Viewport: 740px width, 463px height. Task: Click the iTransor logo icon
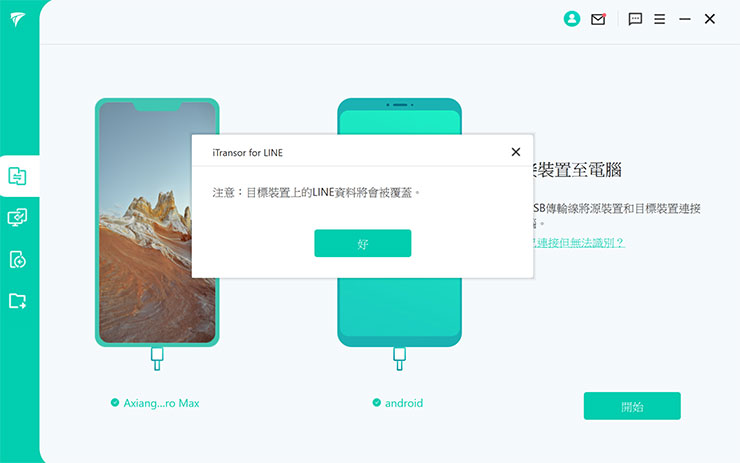point(17,19)
